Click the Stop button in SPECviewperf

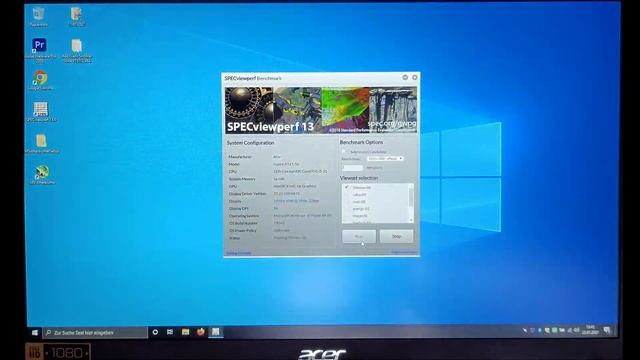pyautogui.click(x=396, y=236)
